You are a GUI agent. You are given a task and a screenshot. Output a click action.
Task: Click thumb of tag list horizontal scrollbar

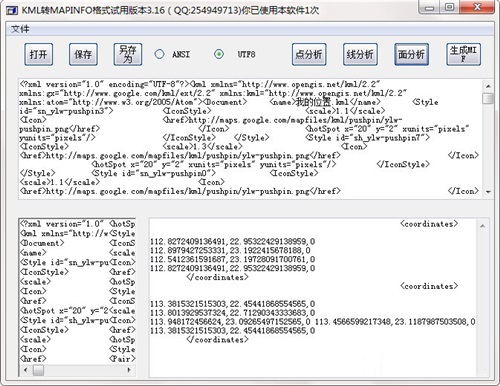click(x=38, y=370)
